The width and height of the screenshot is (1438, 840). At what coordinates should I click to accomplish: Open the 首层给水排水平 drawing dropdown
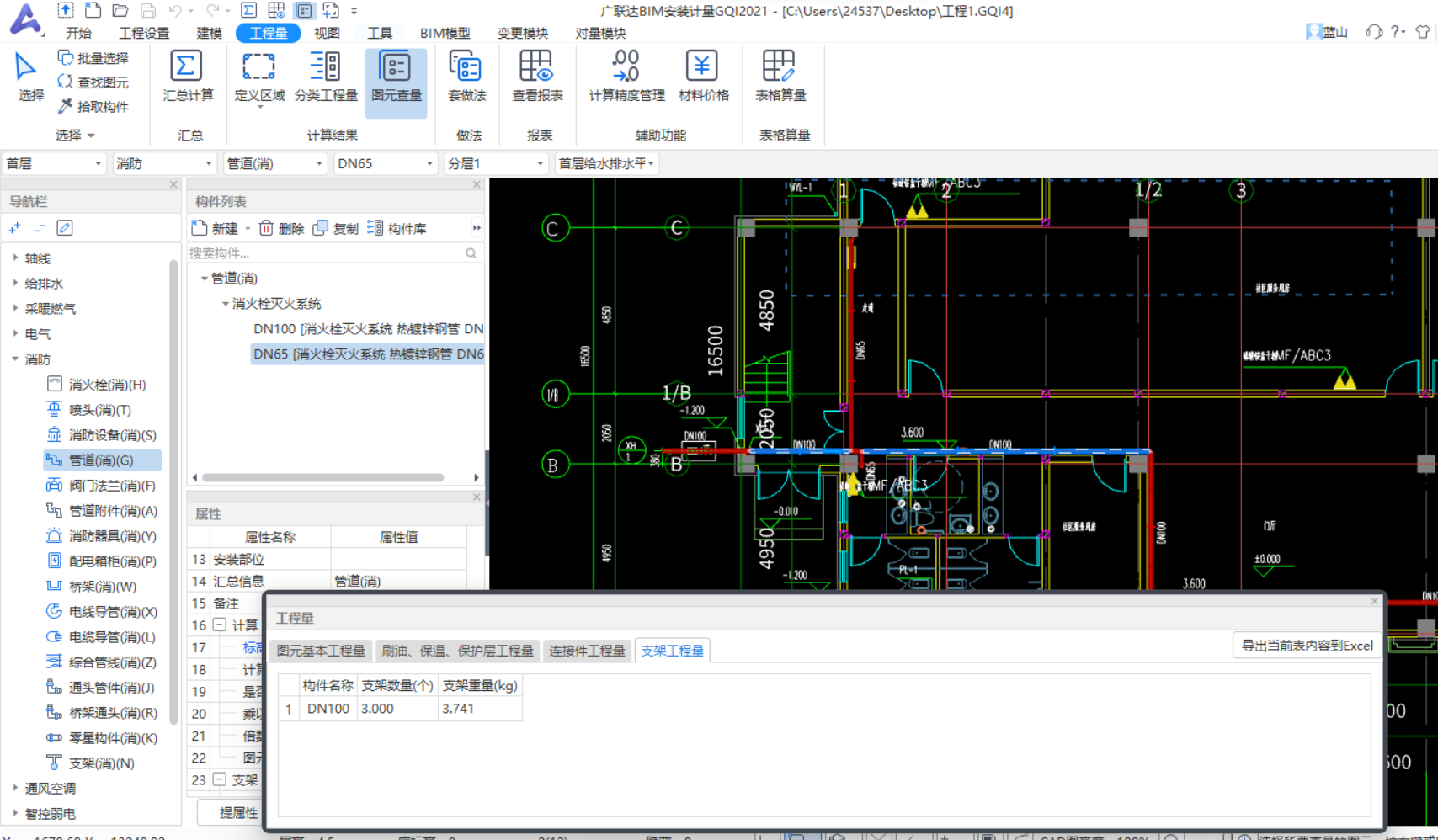click(606, 163)
